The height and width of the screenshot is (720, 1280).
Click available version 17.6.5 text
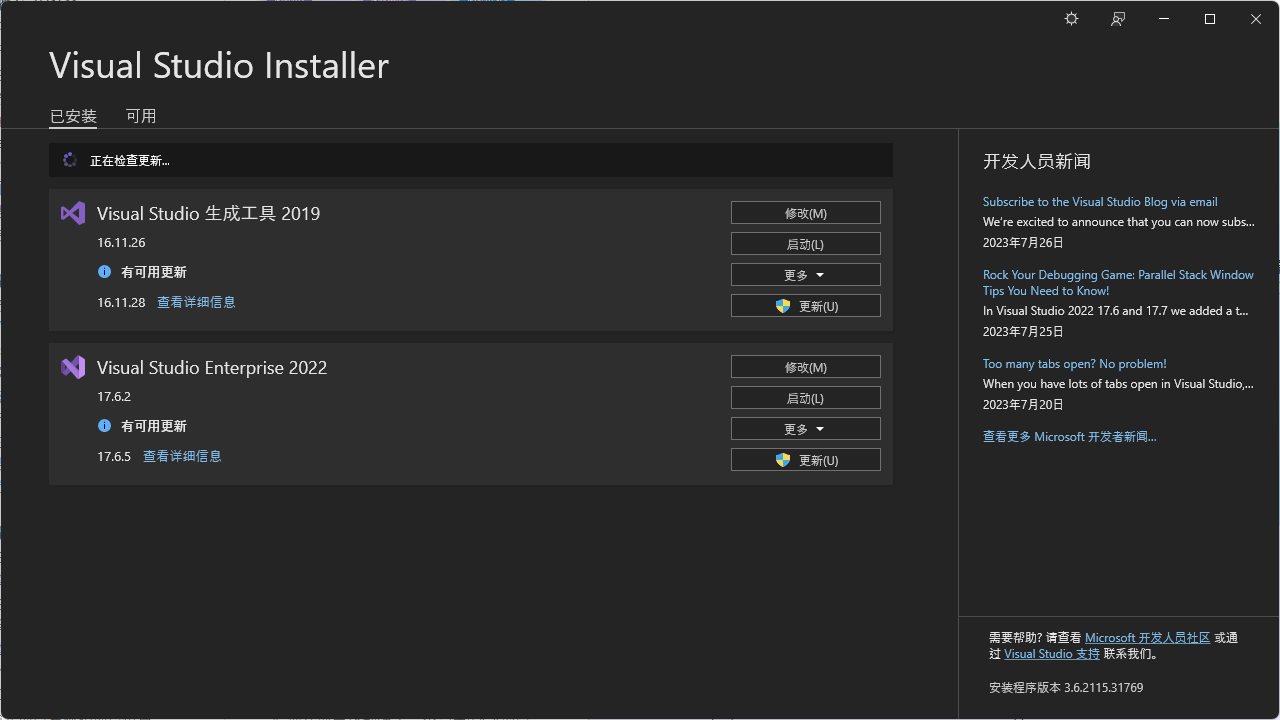point(114,456)
